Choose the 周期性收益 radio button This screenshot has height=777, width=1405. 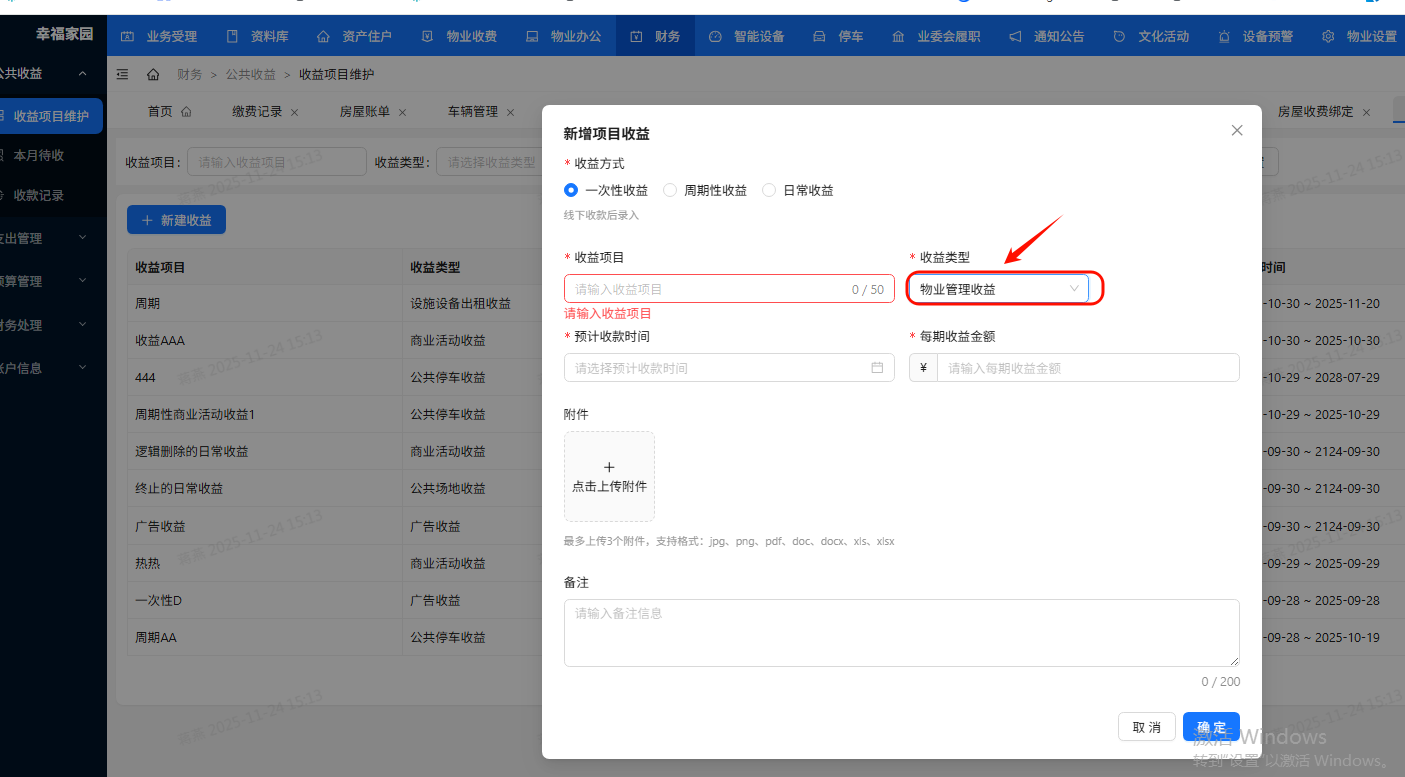point(669,190)
